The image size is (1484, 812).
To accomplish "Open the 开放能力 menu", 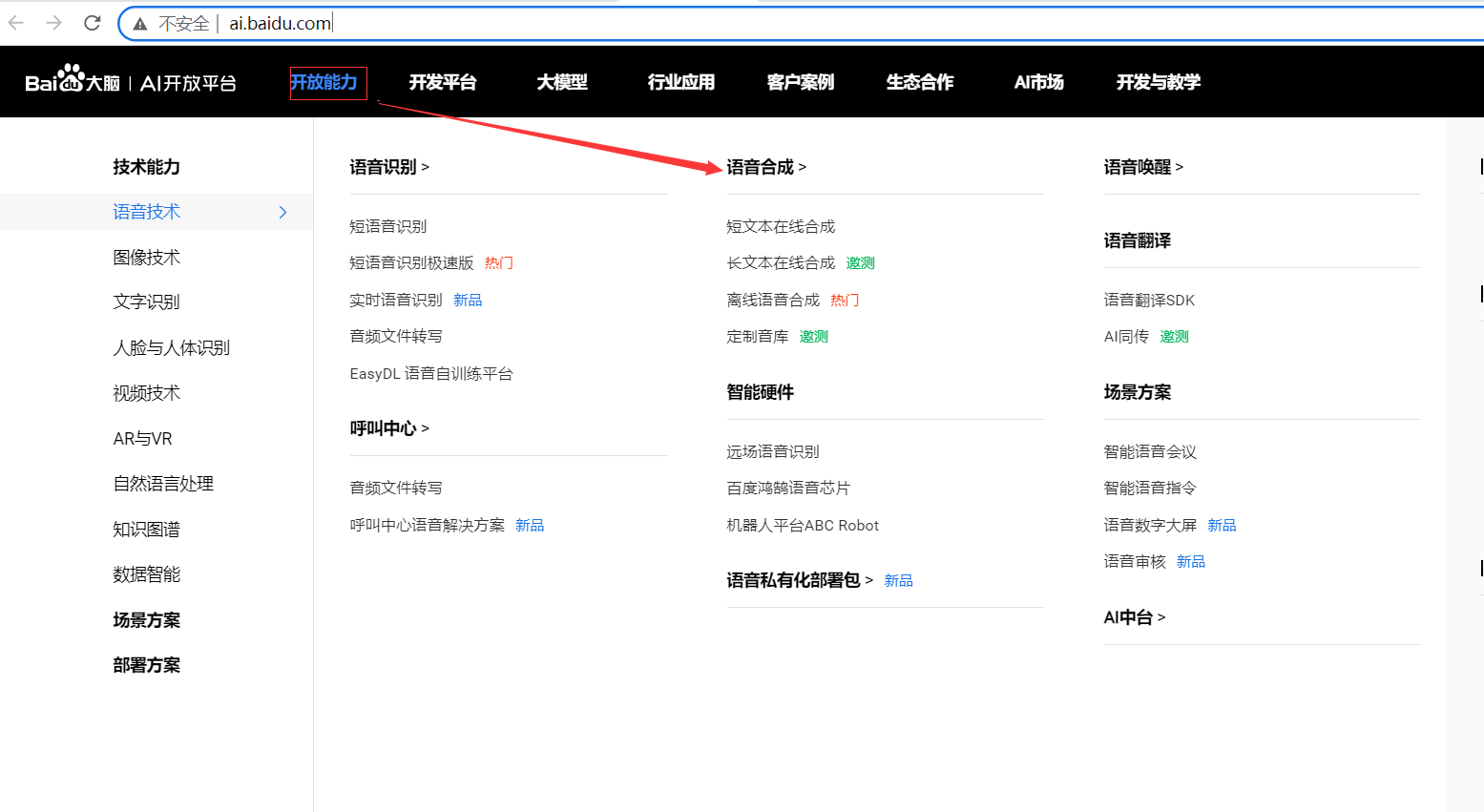I will 324,83.
